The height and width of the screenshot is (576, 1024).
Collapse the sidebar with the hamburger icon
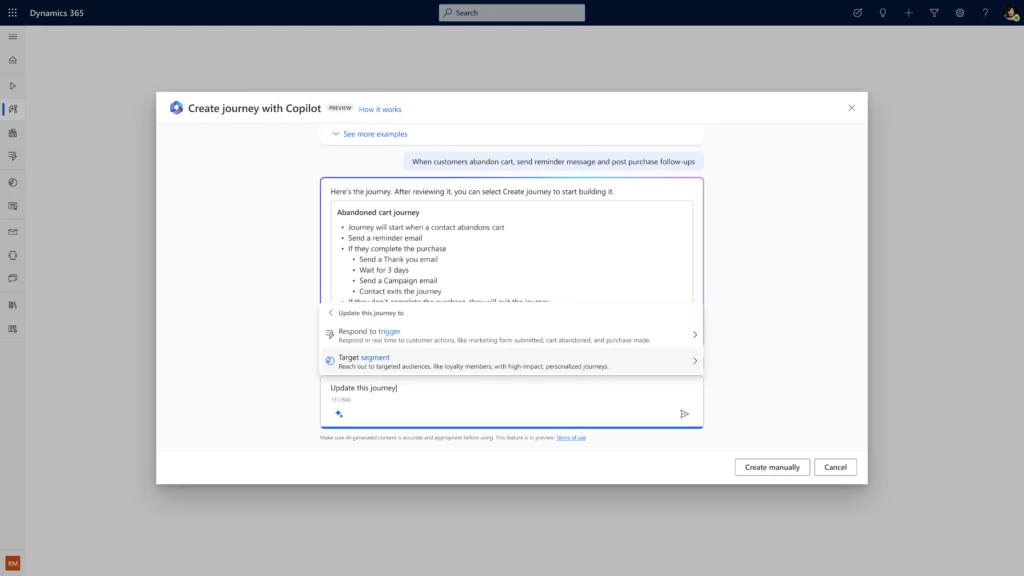tap(12, 36)
